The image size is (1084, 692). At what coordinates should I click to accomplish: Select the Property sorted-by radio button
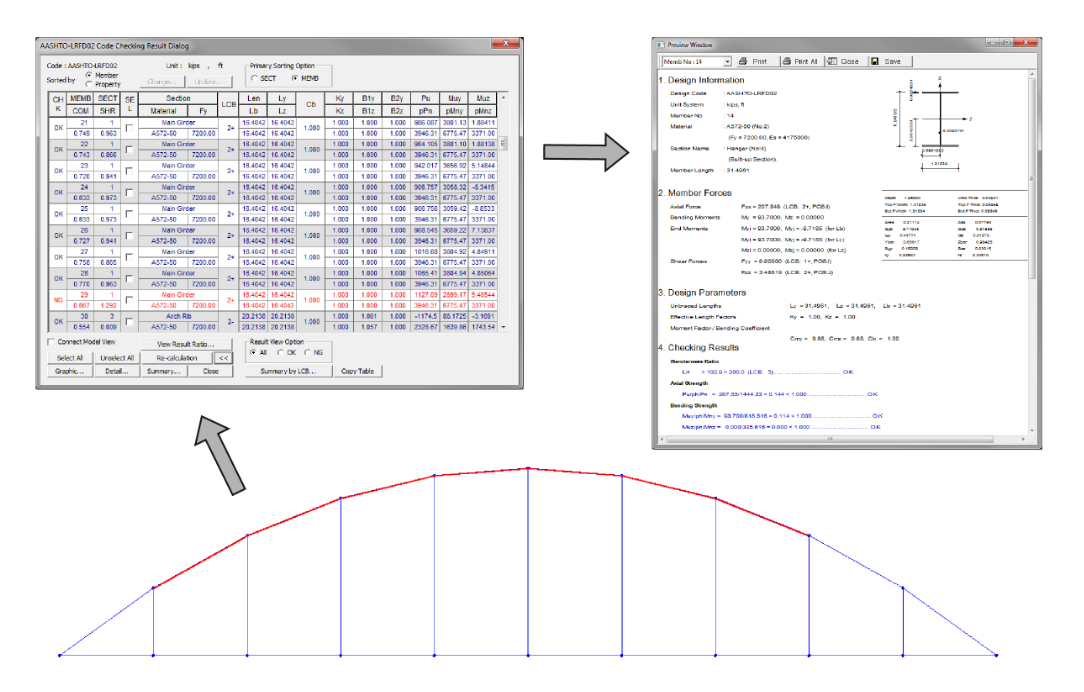(x=90, y=84)
